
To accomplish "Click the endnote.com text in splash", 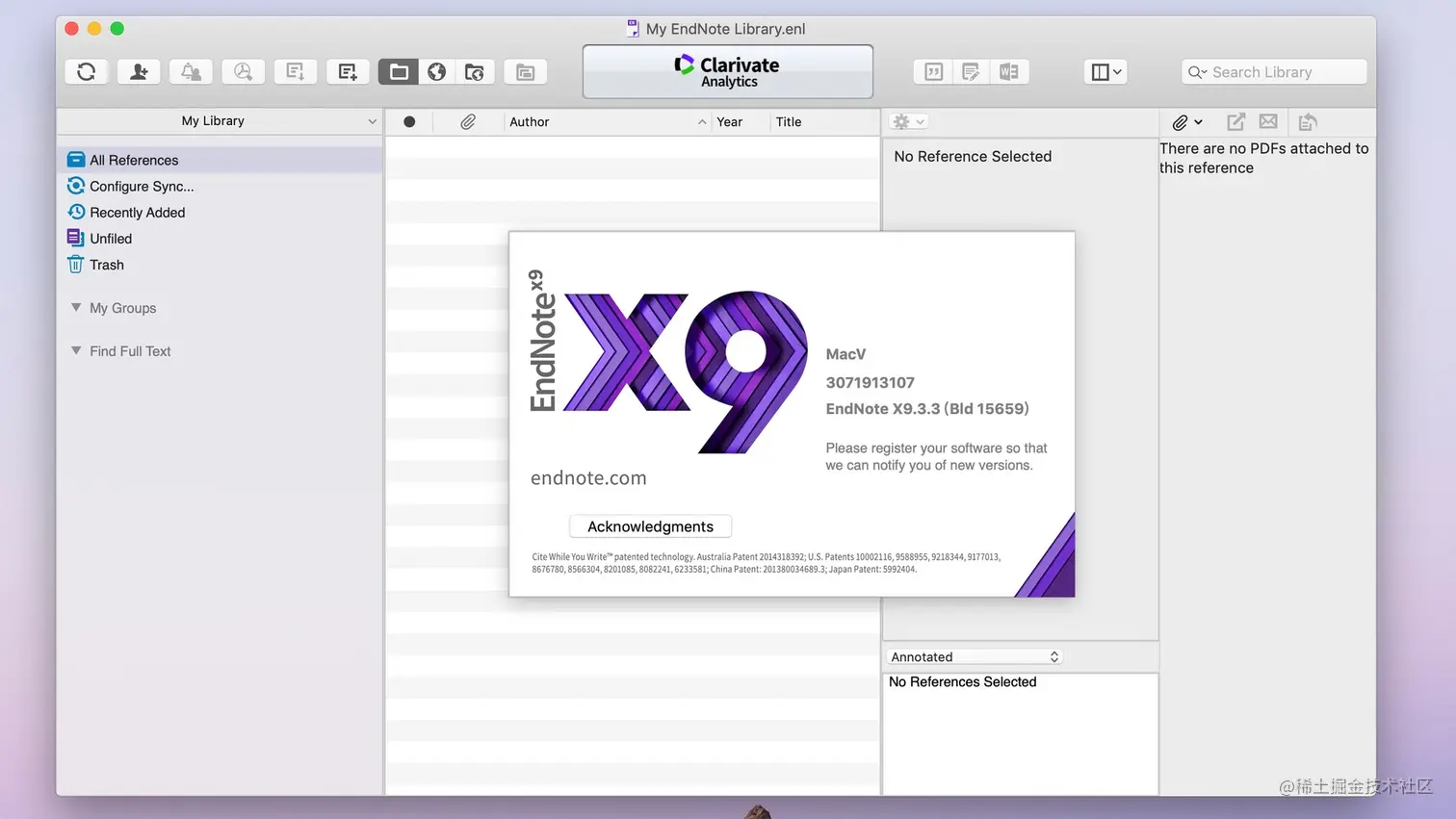I will coord(588,478).
